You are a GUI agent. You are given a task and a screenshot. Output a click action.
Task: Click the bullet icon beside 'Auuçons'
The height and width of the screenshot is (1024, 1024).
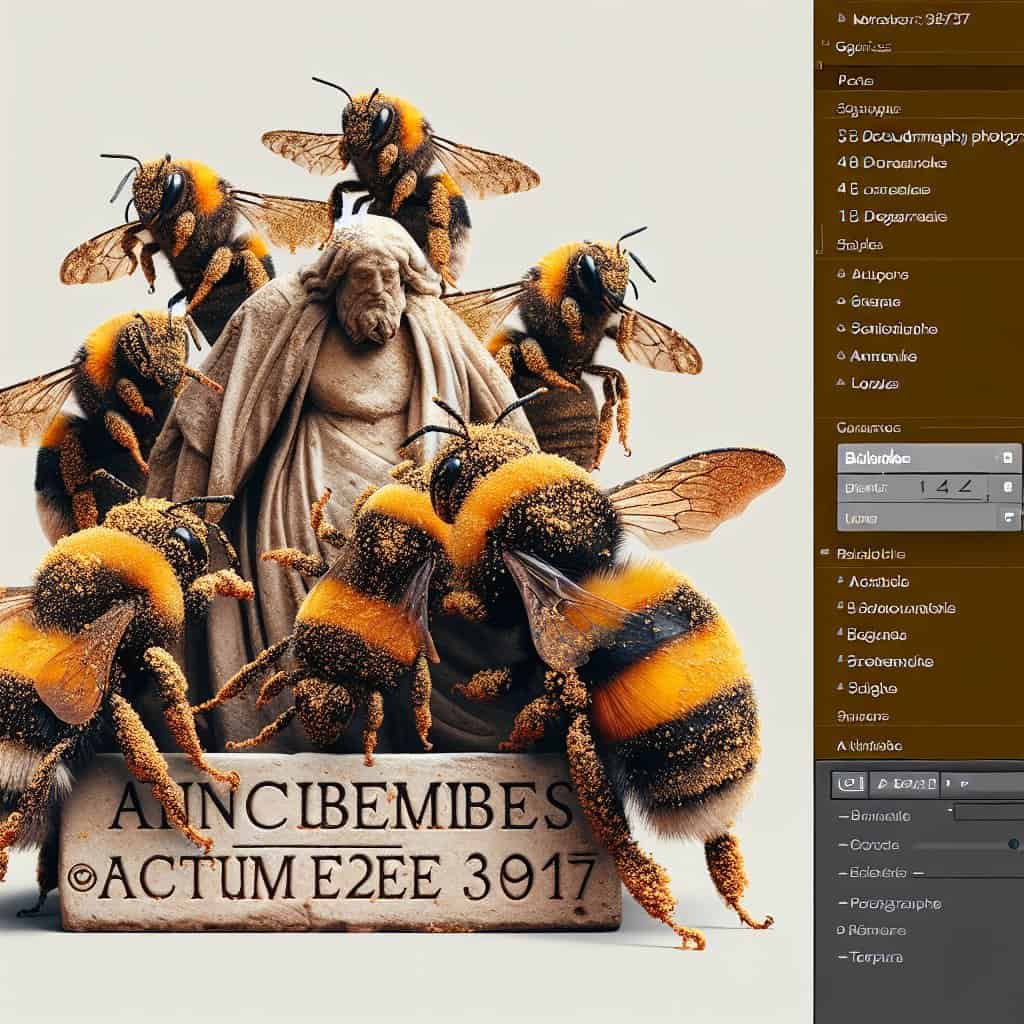(x=842, y=274)
